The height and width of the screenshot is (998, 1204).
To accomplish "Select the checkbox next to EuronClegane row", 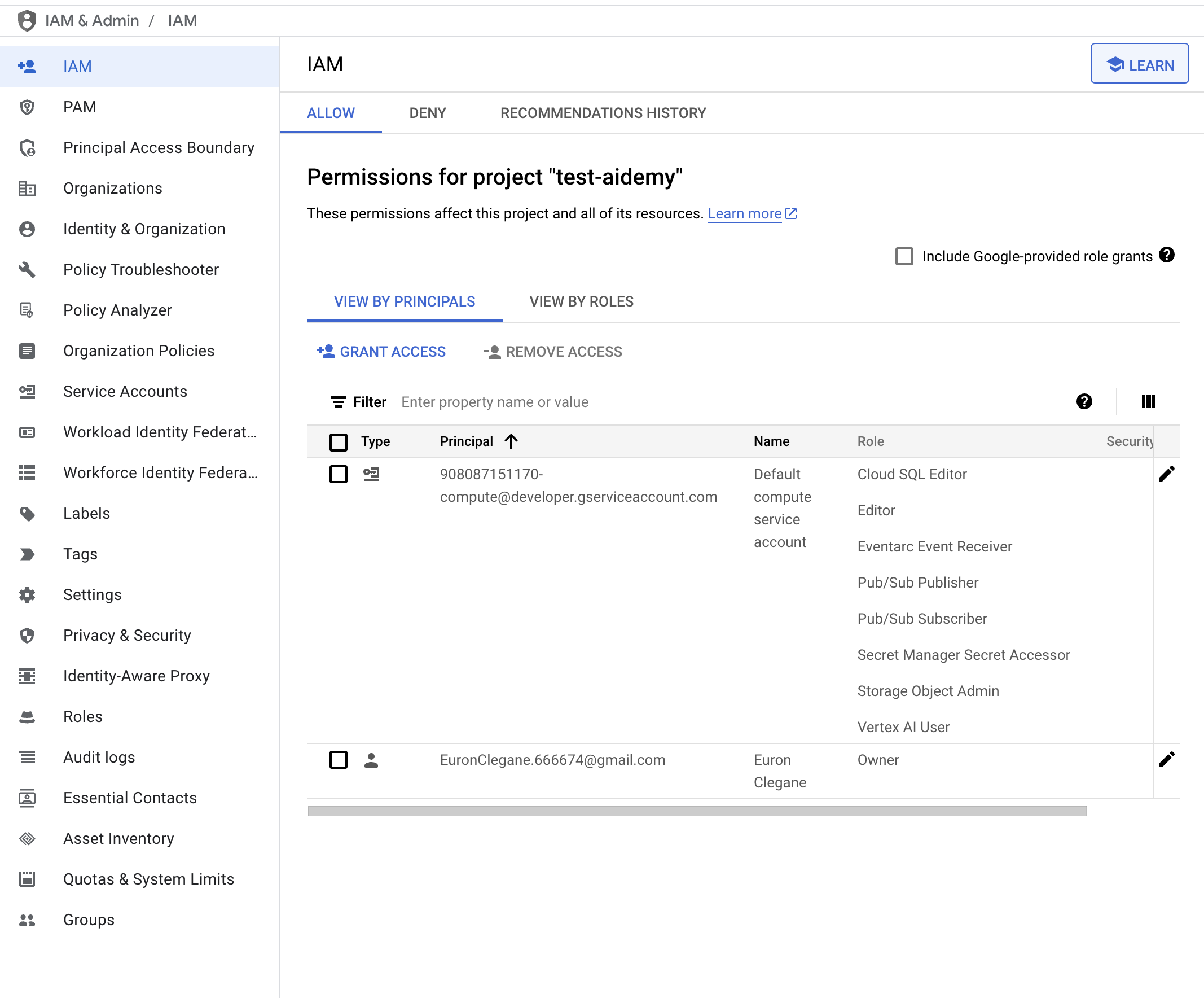I will (x=338, y=760).
